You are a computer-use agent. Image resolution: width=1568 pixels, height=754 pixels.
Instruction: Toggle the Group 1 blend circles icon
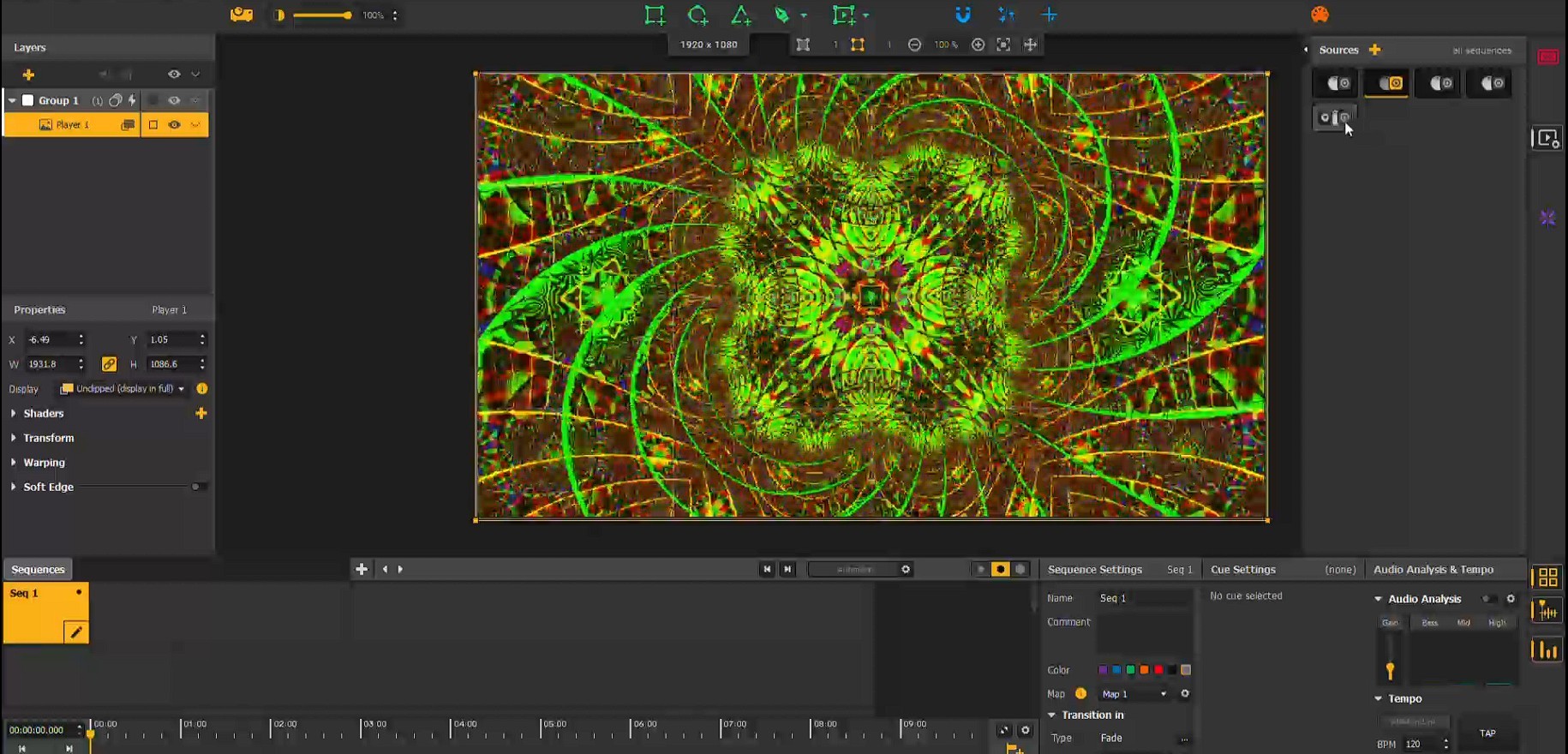(x=115, y=100)
